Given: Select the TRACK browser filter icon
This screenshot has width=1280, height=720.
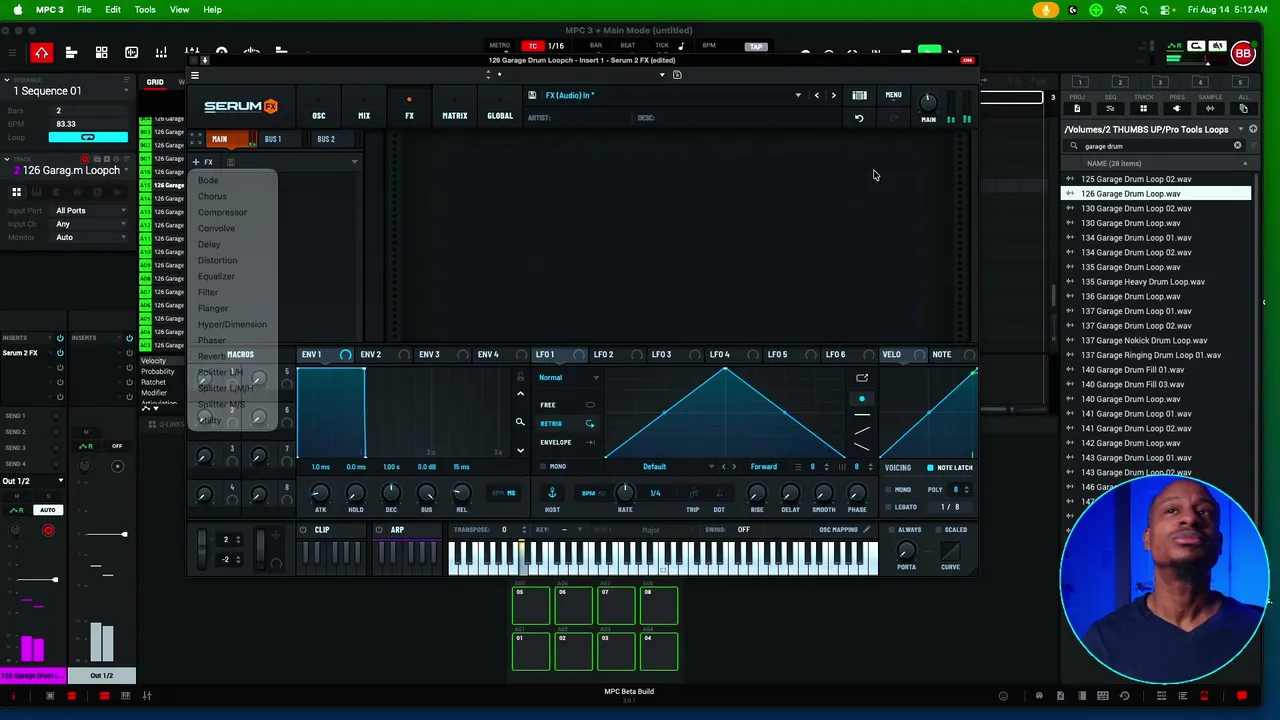Looking at the screenshot, I should (x=1144, y=108).
